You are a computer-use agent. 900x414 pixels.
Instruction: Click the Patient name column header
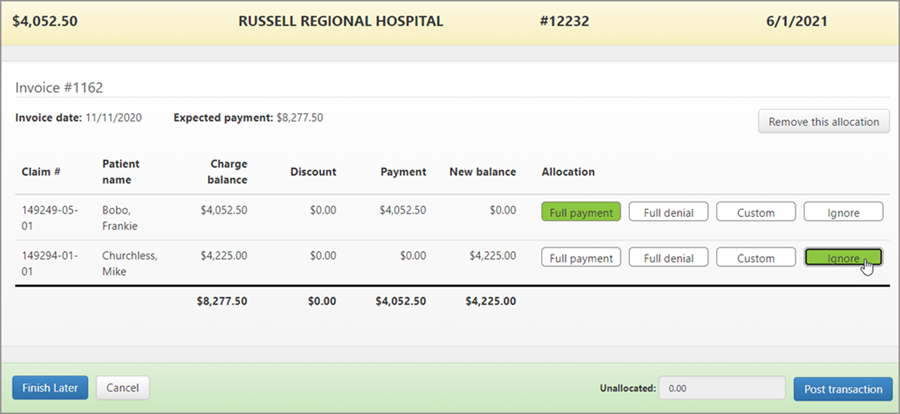pos(121,172)
